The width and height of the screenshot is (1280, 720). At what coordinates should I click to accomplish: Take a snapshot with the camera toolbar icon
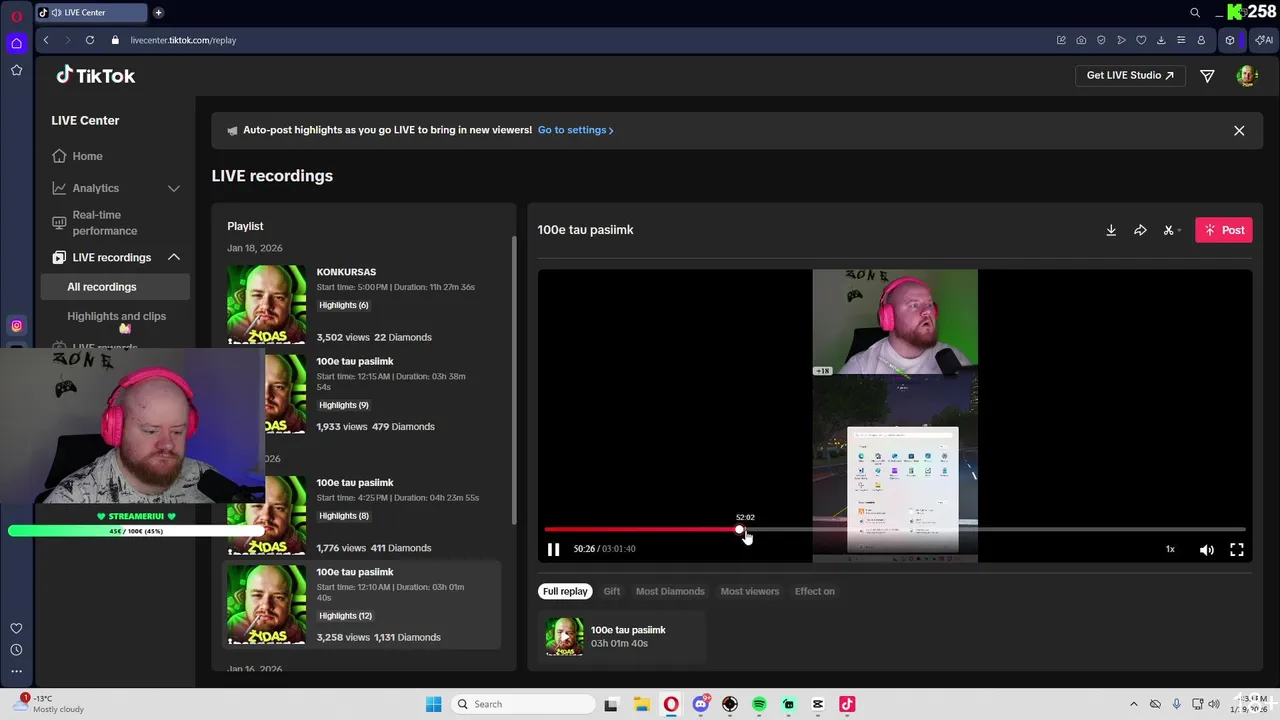tap(1081, 40)
